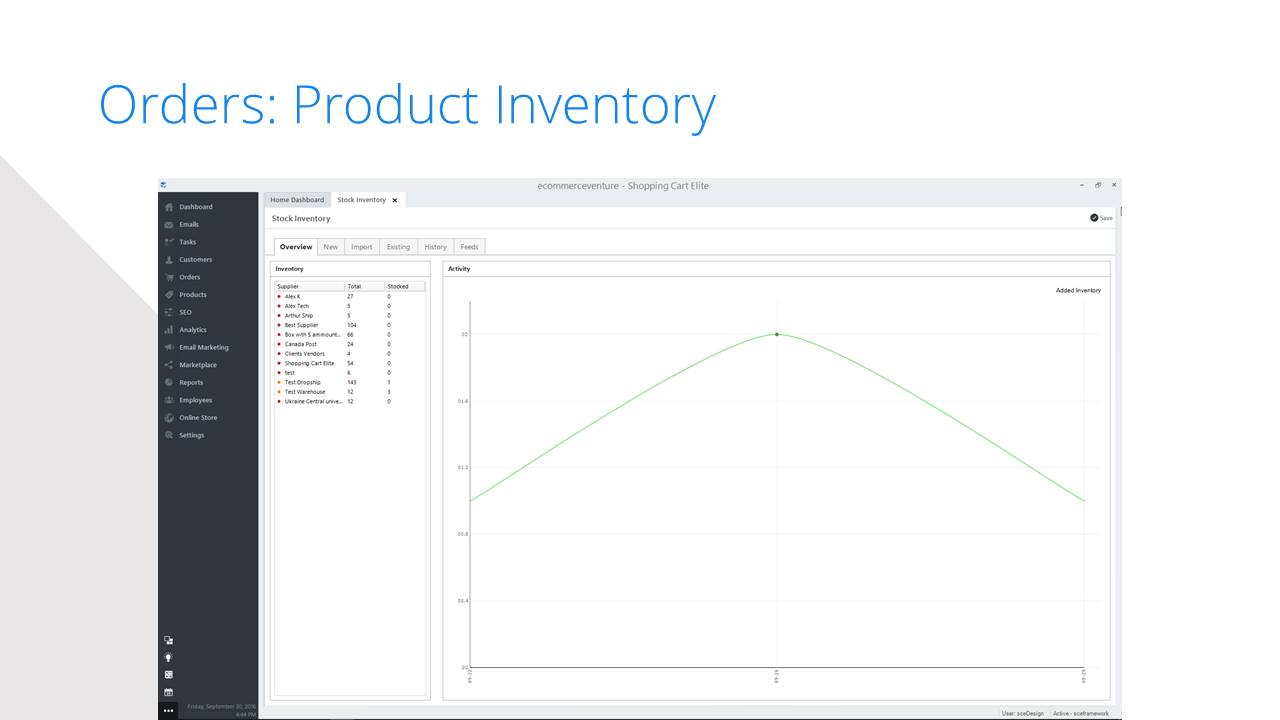The width and height of the screenshot is (1280, 720).
Task: Click the app logo icon in title bar
Action: pos(163,185)
